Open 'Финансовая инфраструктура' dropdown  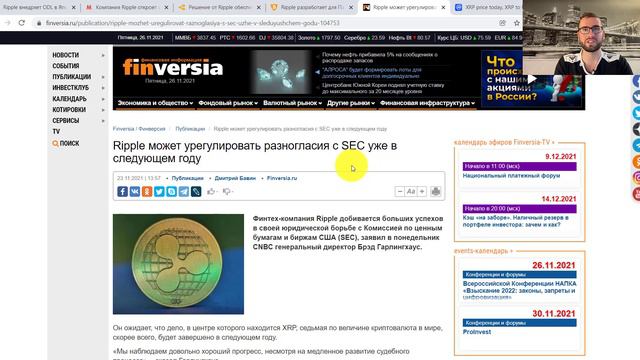(x=427, y=103)
